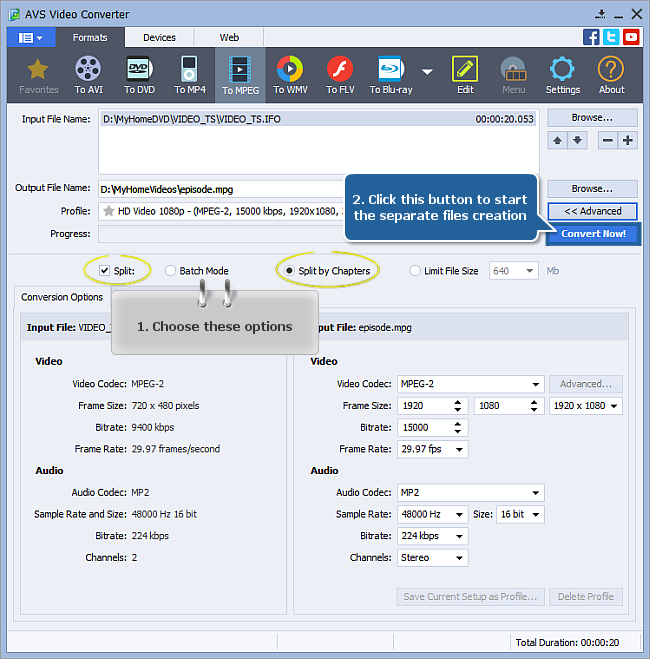Switch to the Devices tab
Screen dimensions: 650x659
pyautogui.click(x=159, y=37)
